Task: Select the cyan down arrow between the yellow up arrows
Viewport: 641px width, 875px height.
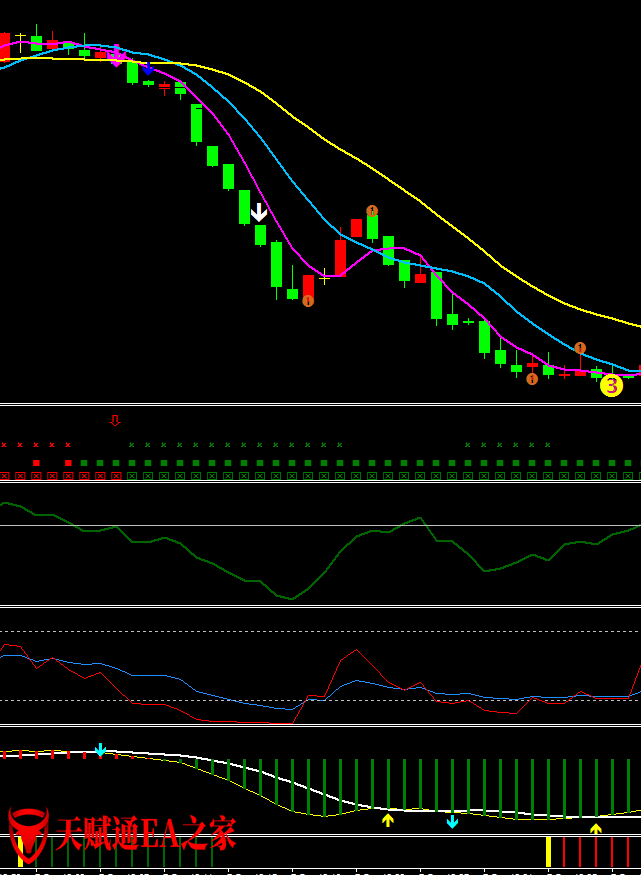Action: pyautogui.click(x=452, y=821)
